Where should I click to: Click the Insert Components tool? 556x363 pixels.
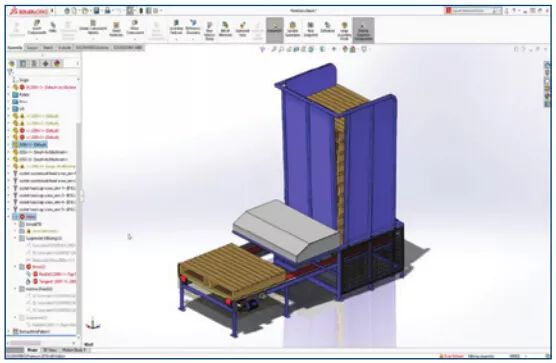click(x=37, y=28)
